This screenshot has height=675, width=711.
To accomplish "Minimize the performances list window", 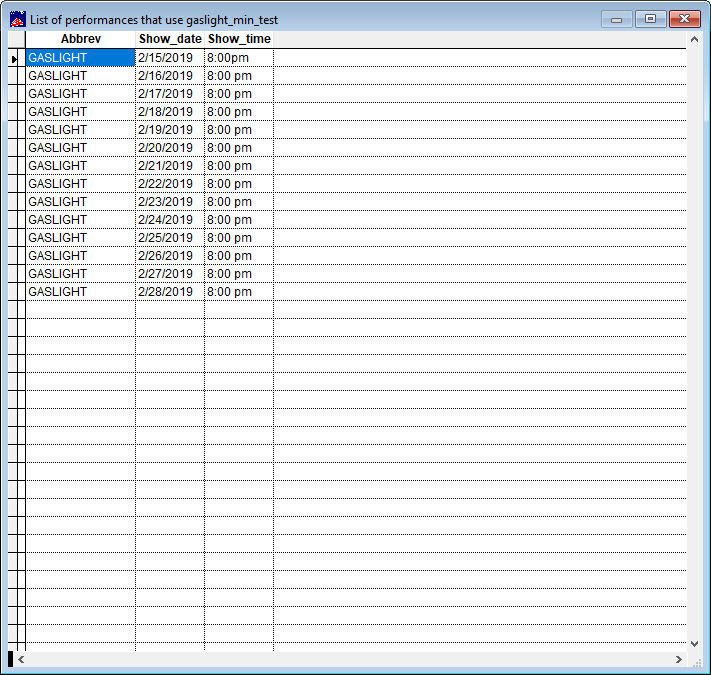I will pyautogui.click(x=617, y=19).
